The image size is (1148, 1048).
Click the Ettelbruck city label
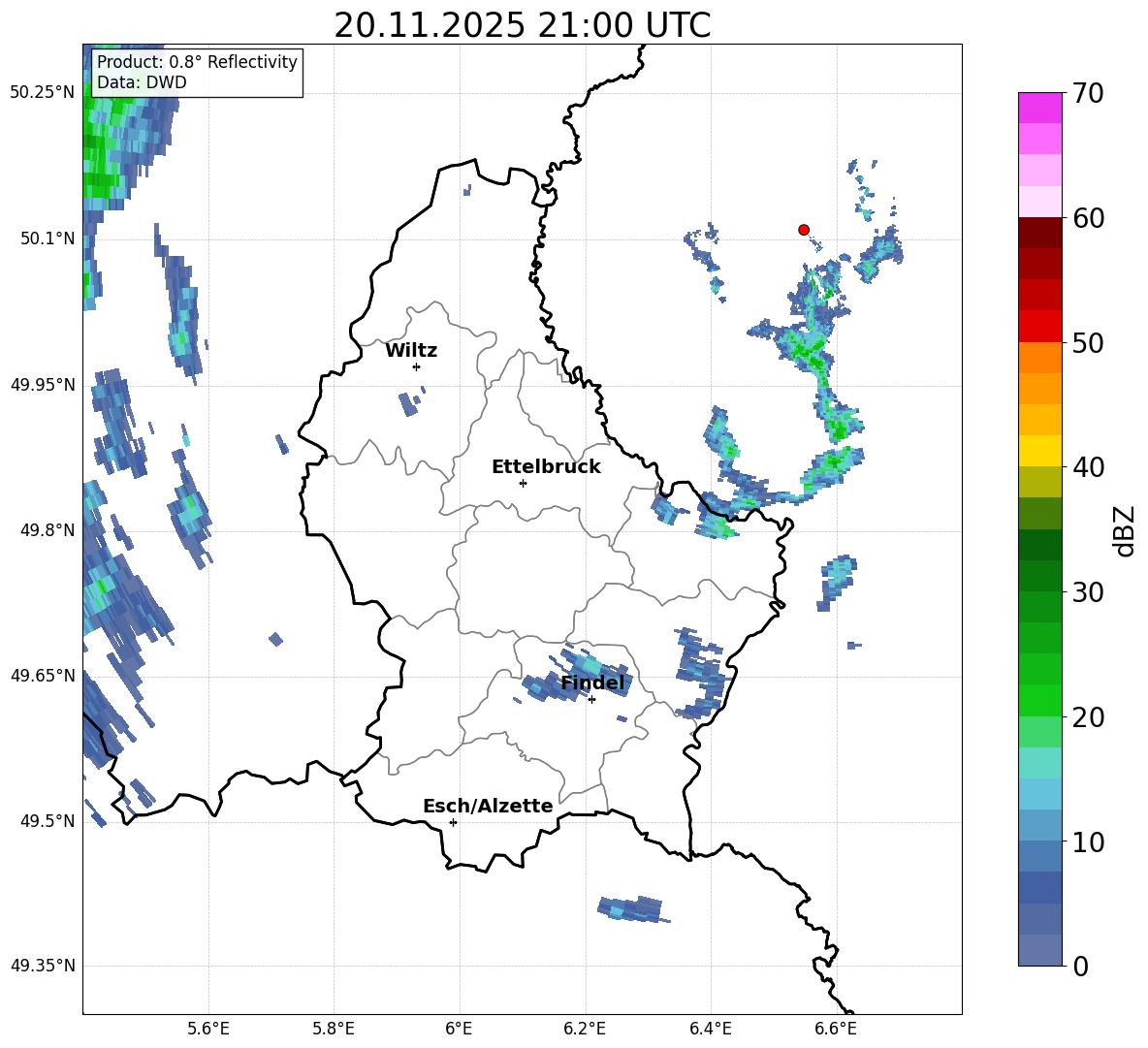point(546,467)
